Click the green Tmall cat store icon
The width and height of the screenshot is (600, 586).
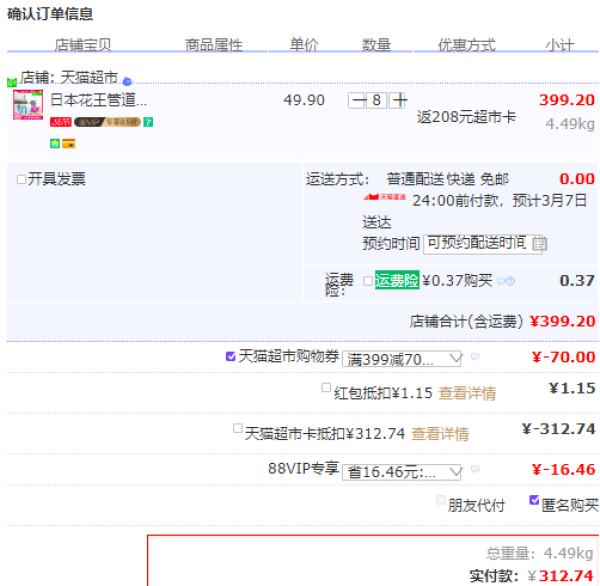pos(12,82)
